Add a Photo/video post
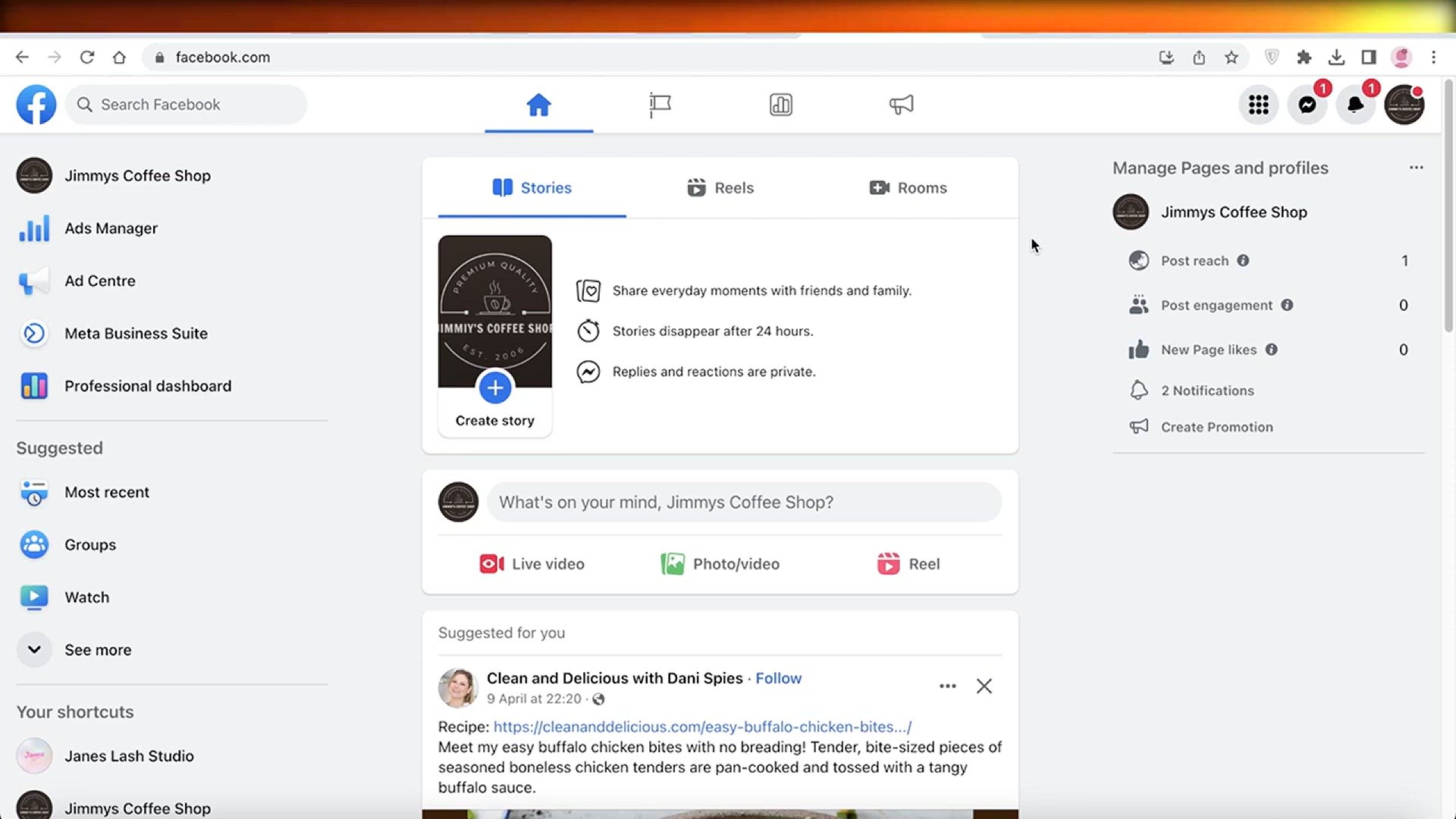Image resolution: width=1456 pixels, height=819 pixels. (x=720, y=564)
